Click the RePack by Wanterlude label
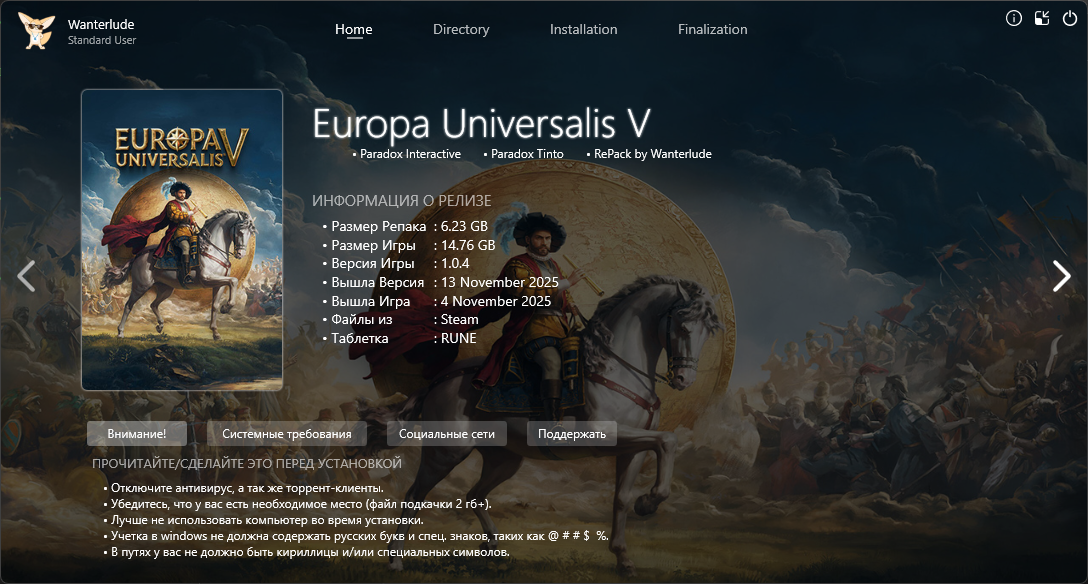The width and height of the screenshot is (1088, 584). tap(652, 154)
